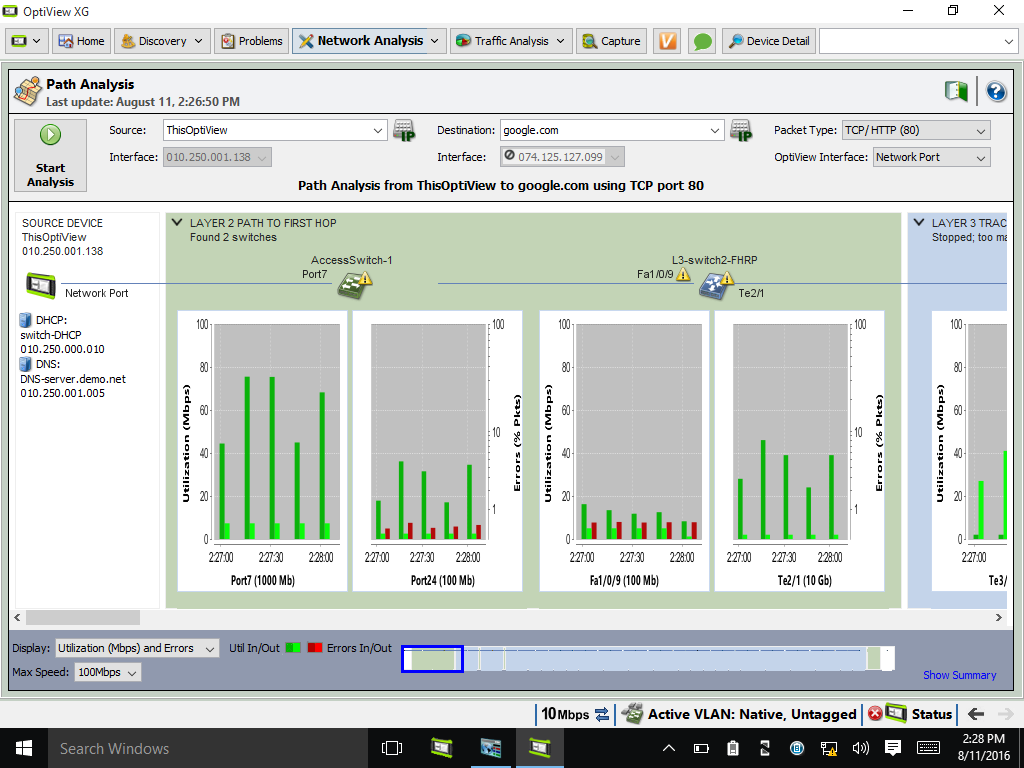Open the Traffic Analysis menu
This screenshot has width=1024, height=768.
tap(510, 41)
